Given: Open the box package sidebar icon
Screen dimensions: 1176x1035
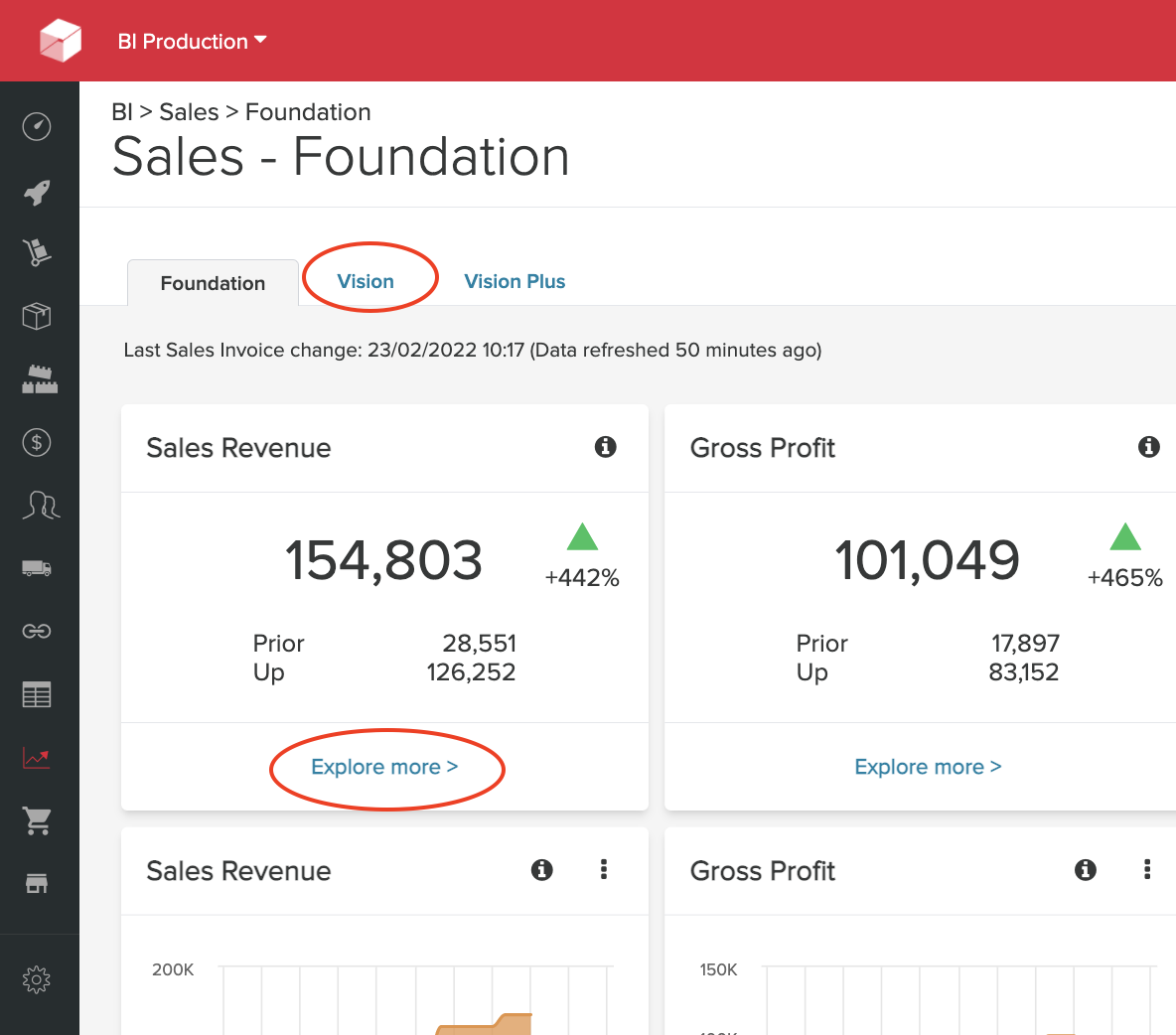Looking at the screenshot, I should click(x=37, y=316).
